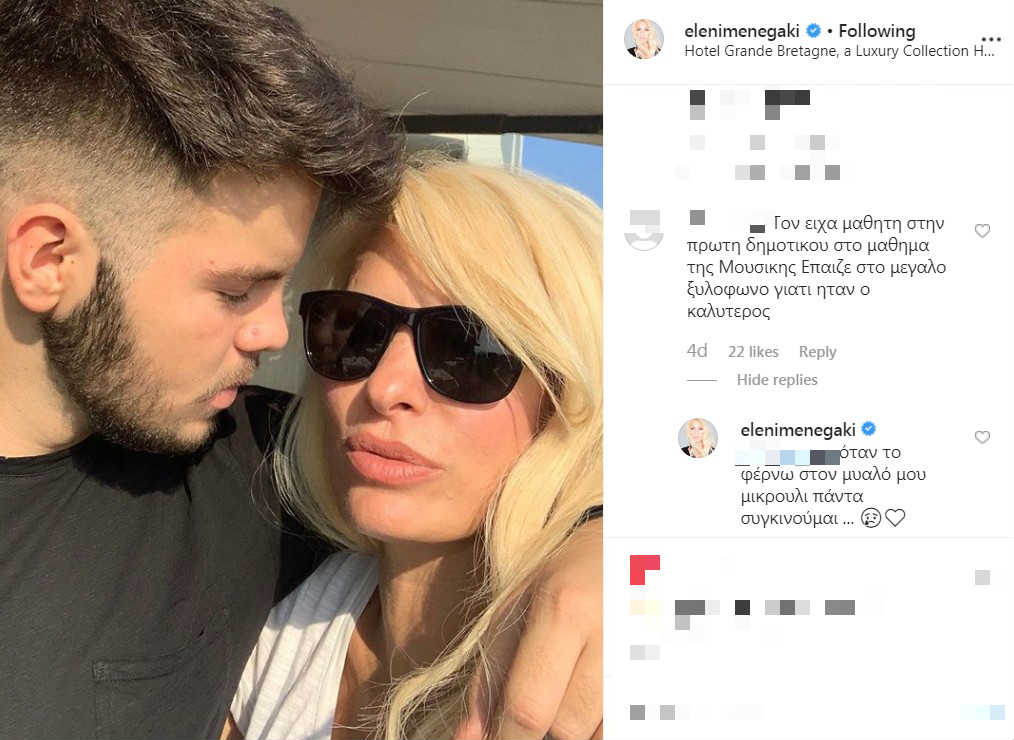Open elenimenegaki username link in header

(742, 30)
